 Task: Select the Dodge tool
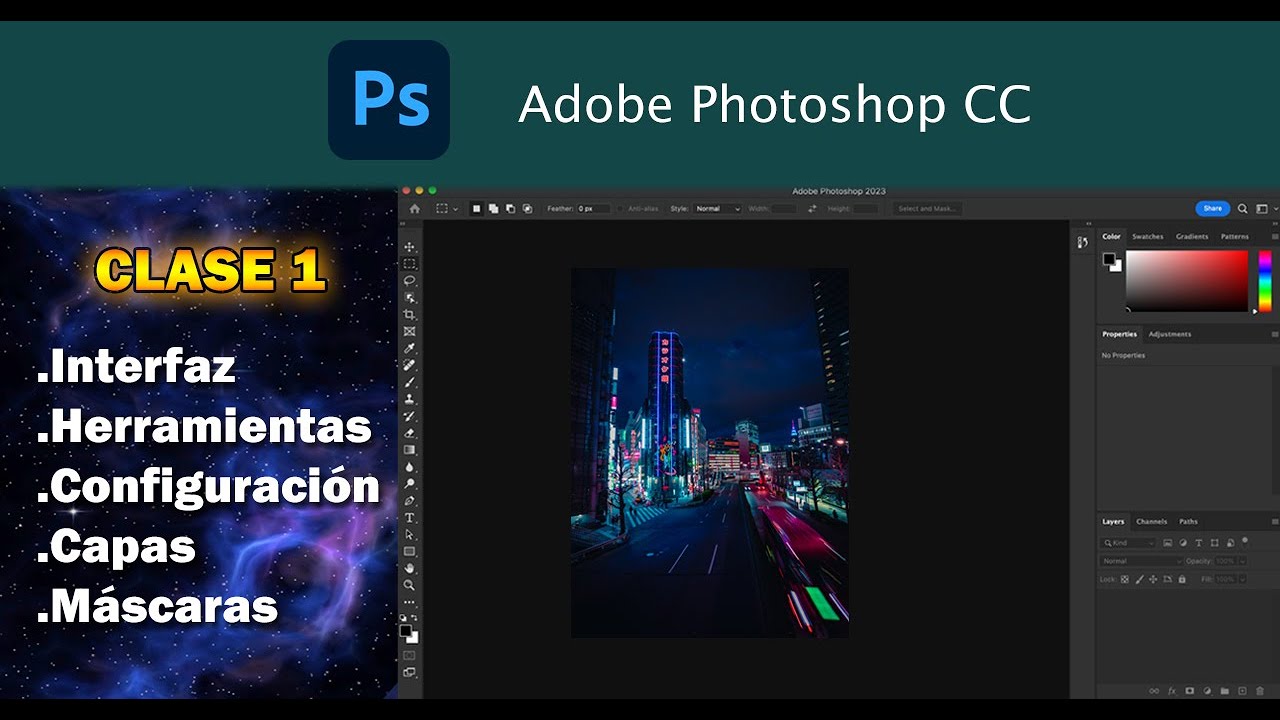(410, 484)
